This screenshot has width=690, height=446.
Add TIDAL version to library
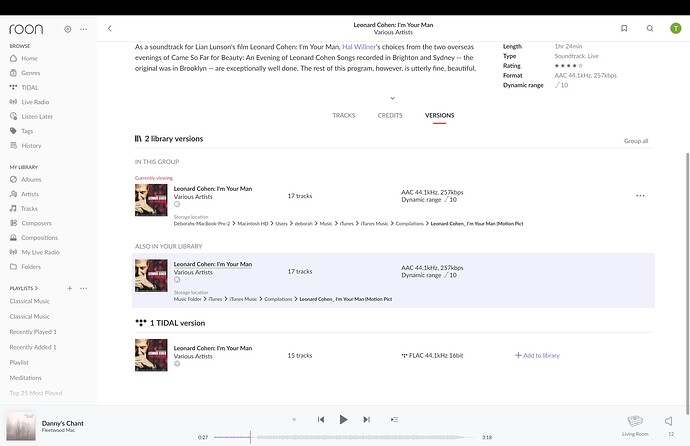[537, 355]
